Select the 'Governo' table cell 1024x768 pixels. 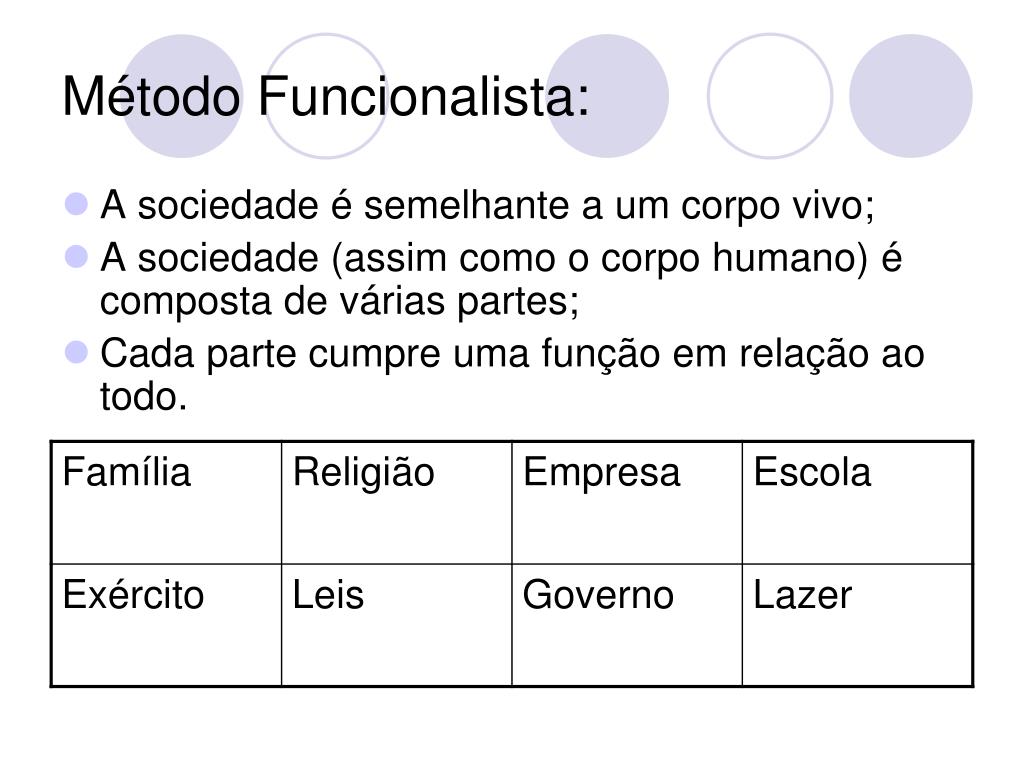[627, 625]
